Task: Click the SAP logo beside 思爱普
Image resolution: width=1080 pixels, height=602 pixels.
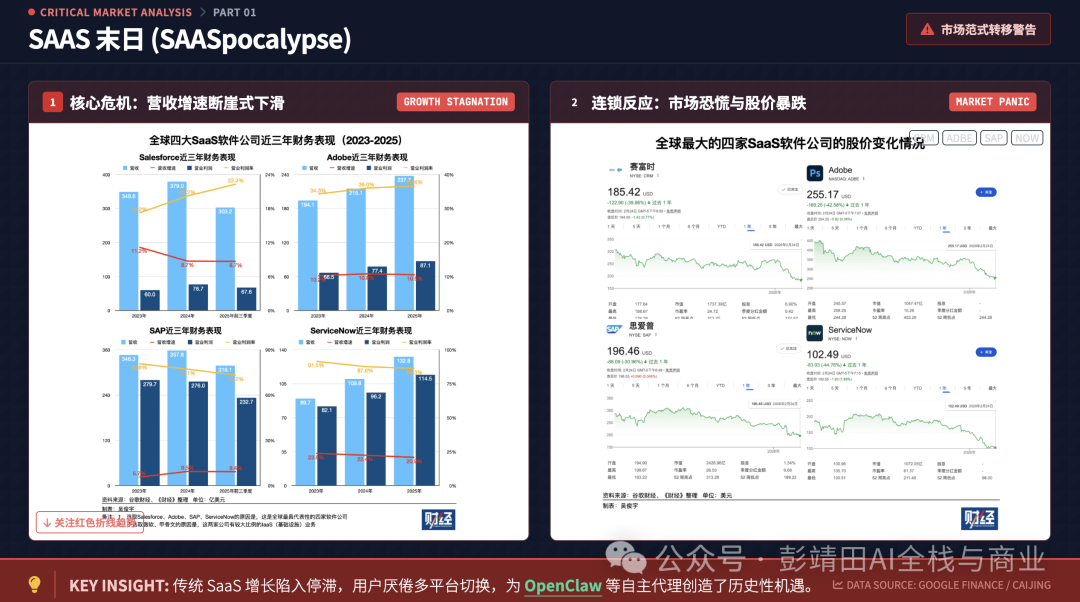Action: click(614, 327)
